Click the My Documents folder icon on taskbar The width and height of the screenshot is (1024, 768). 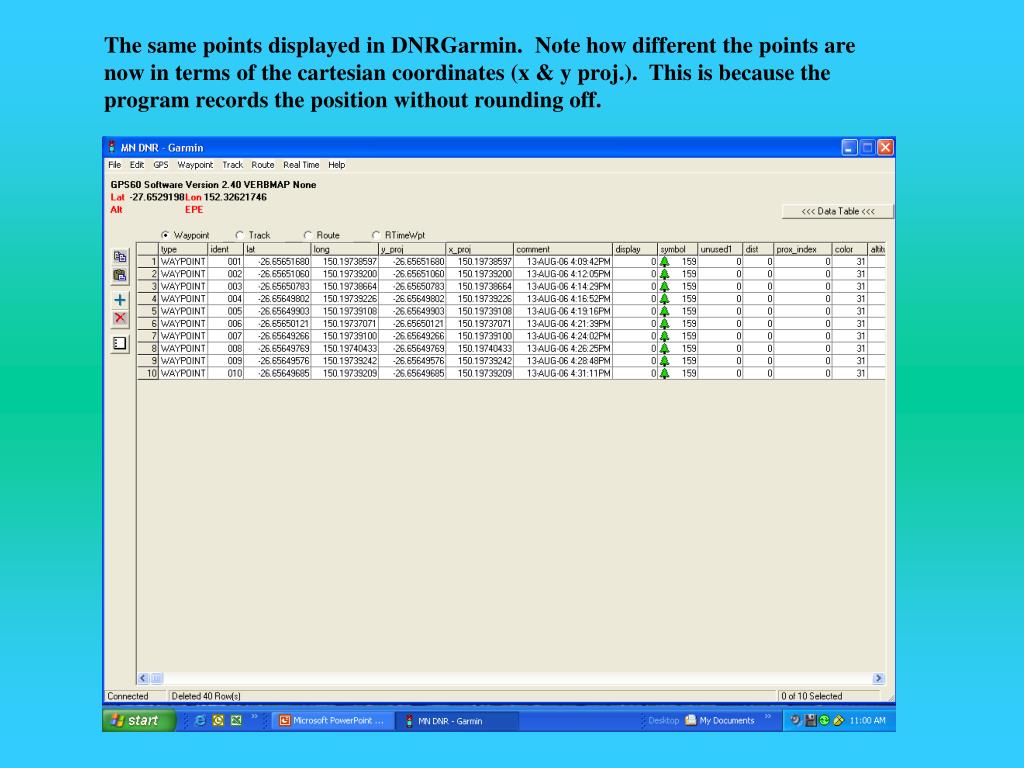(x=690, y=720)
